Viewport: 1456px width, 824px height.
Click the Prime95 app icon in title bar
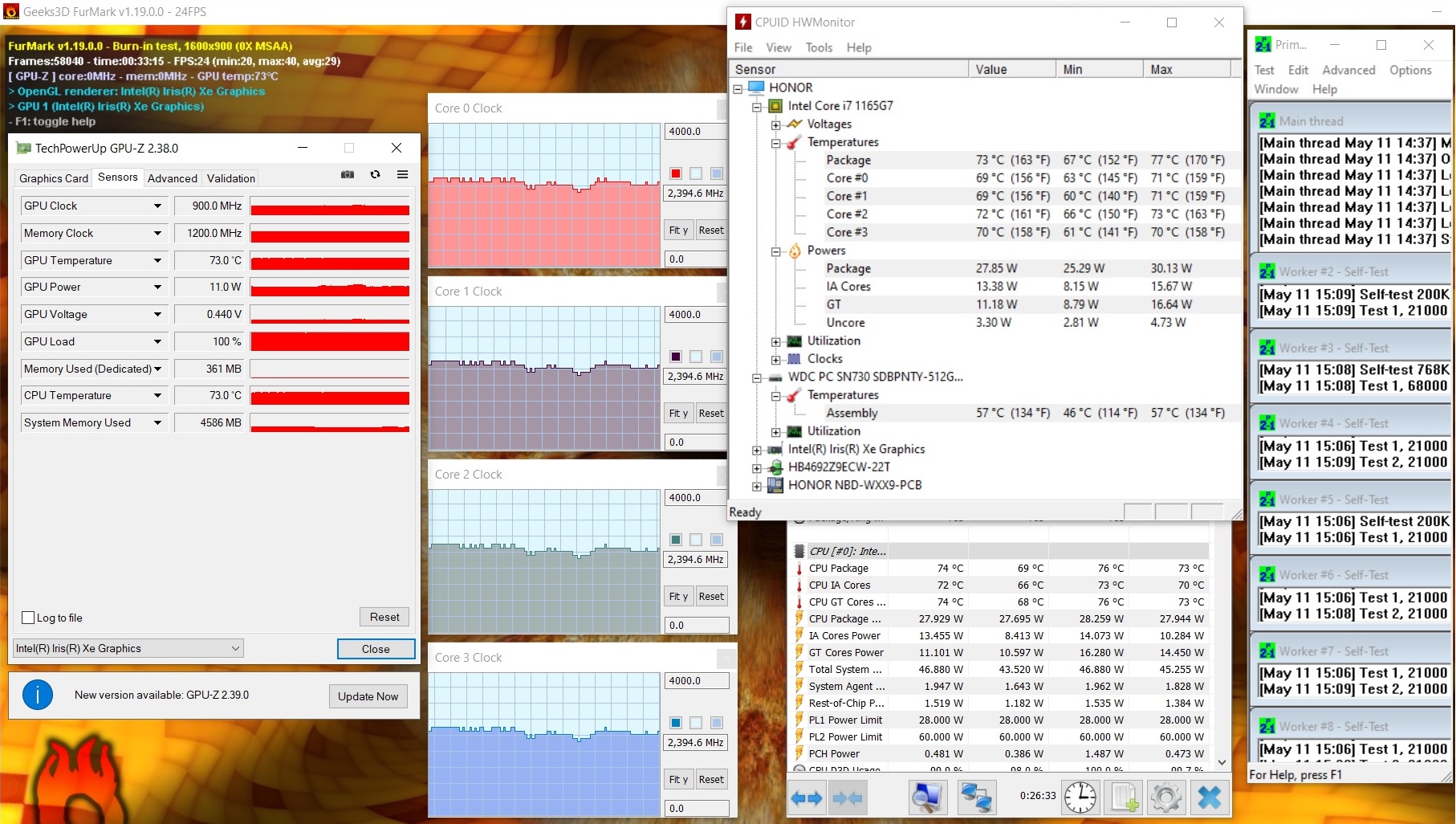1263,45
